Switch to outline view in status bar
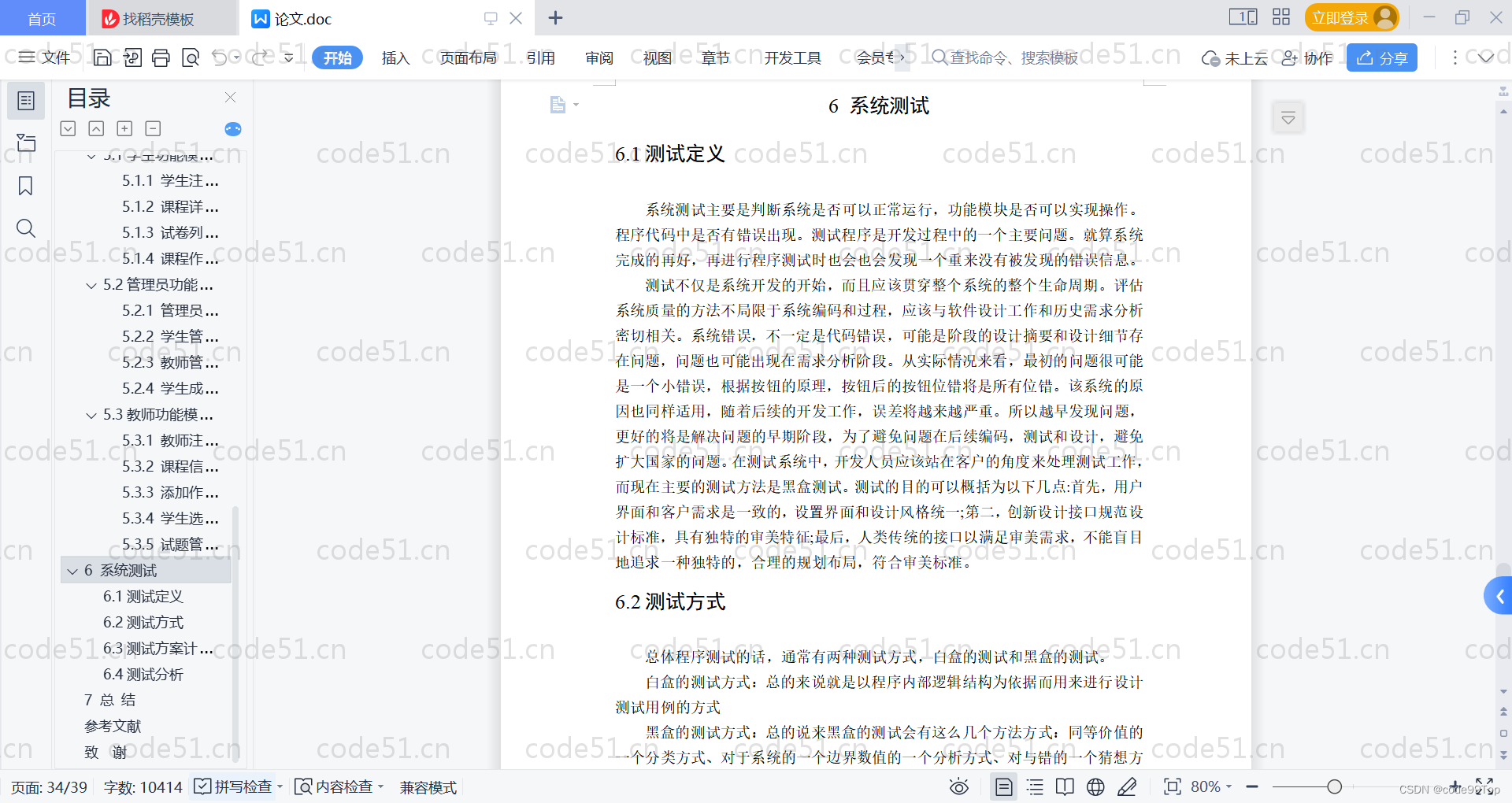 point(1035,786)
